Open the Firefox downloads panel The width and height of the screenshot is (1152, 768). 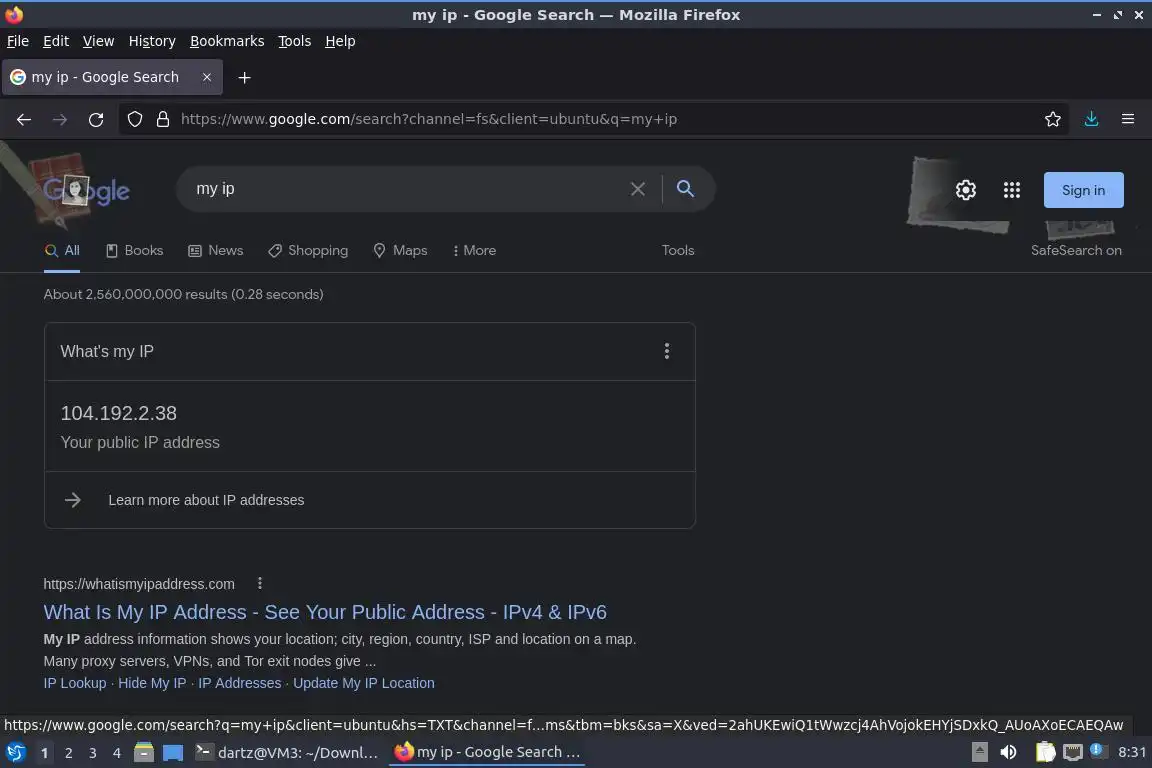(1092, 119)
